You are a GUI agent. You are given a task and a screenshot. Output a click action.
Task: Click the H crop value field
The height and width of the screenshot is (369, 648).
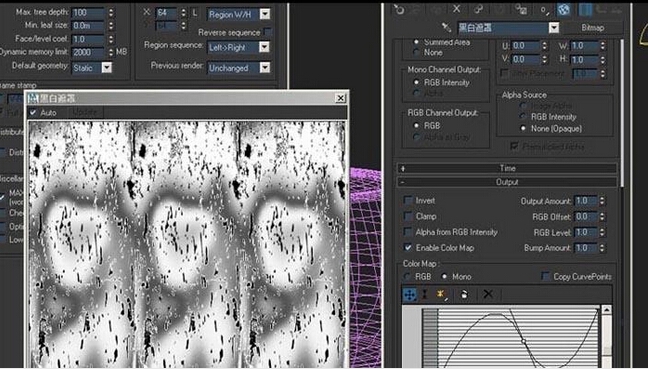click(x=584, y=60)
